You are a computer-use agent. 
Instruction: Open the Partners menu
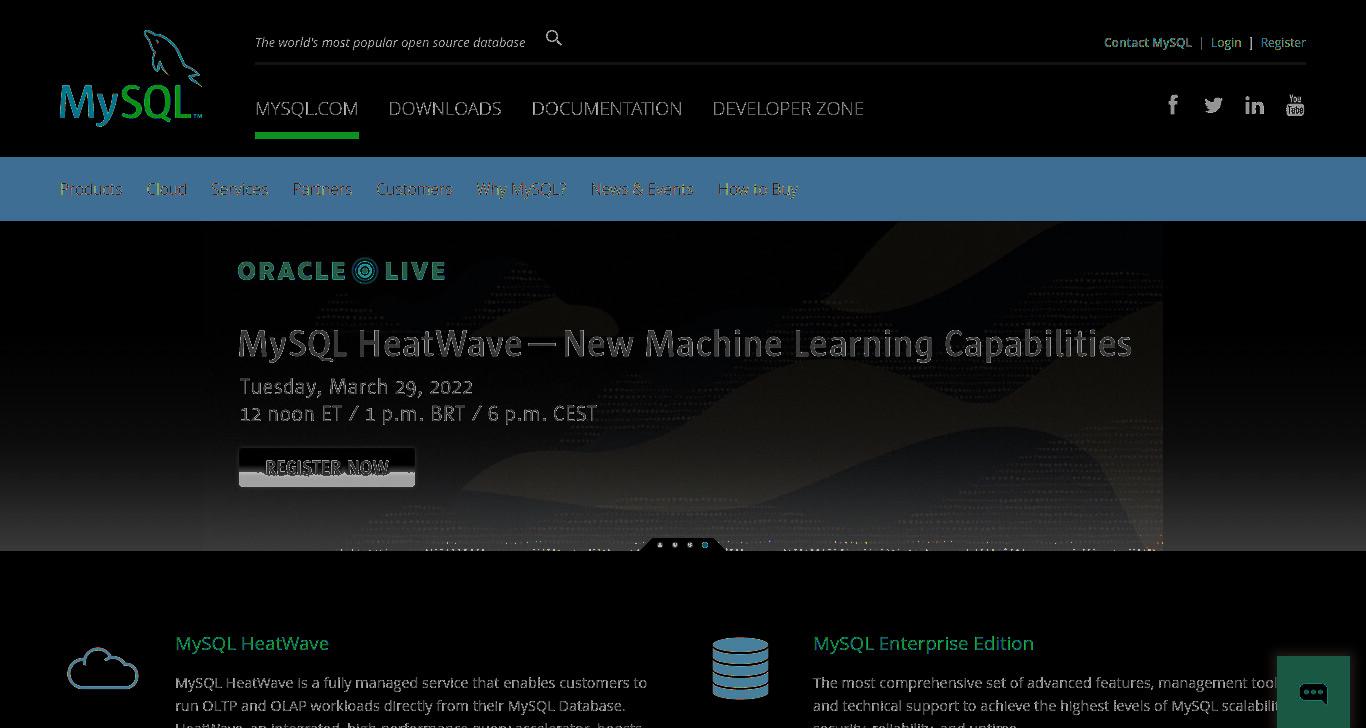(x=322, y=189)
